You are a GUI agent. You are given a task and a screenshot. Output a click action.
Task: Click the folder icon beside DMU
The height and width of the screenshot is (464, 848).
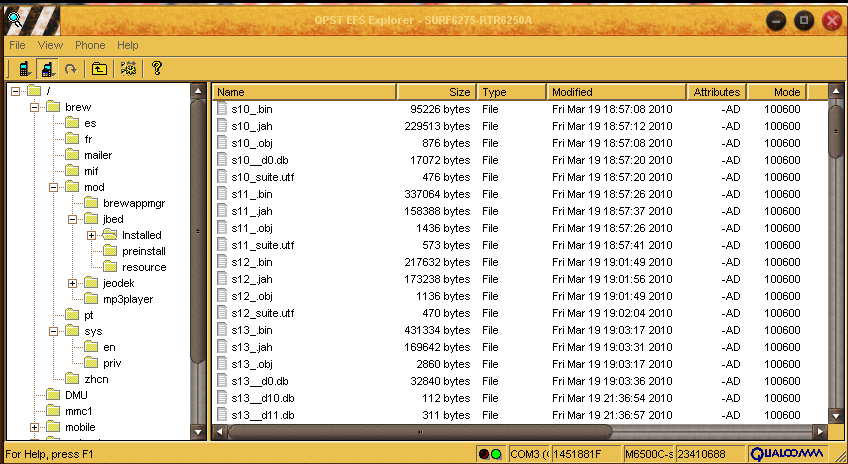click(x=53, y=395)
